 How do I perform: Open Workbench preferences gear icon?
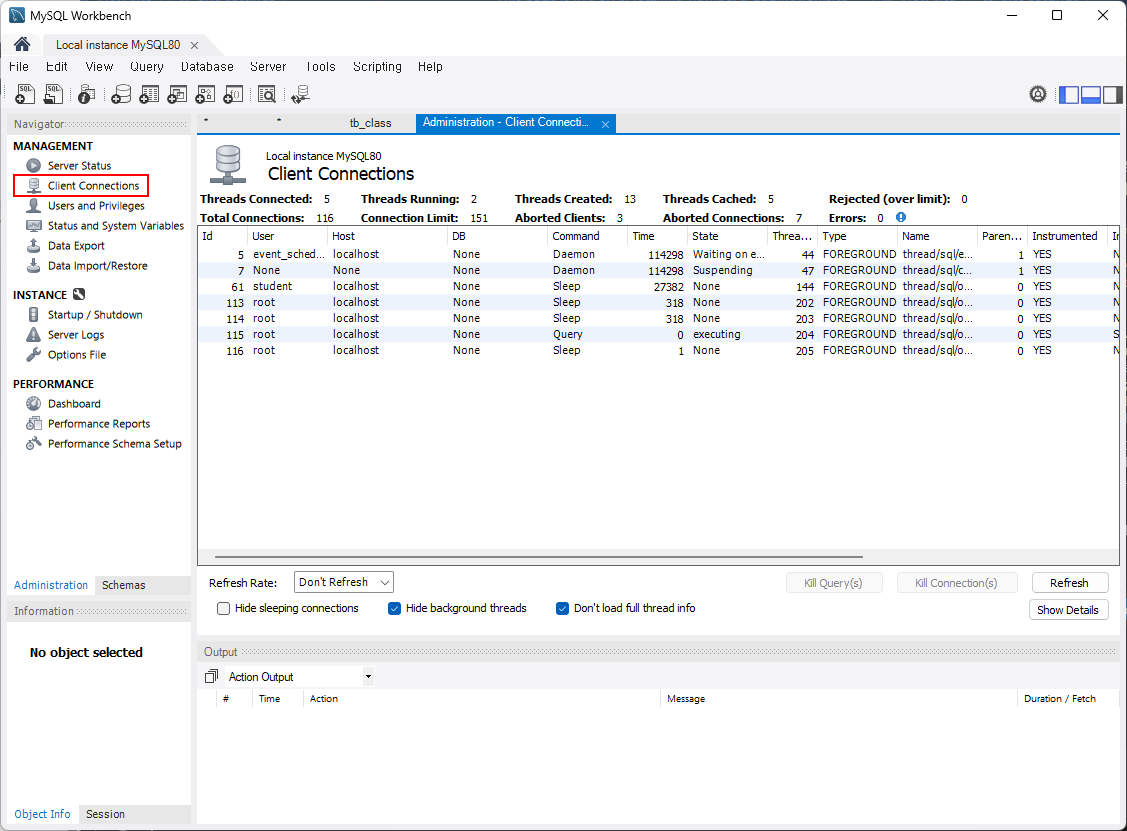pyautogui.click(x=1038, y=94)
